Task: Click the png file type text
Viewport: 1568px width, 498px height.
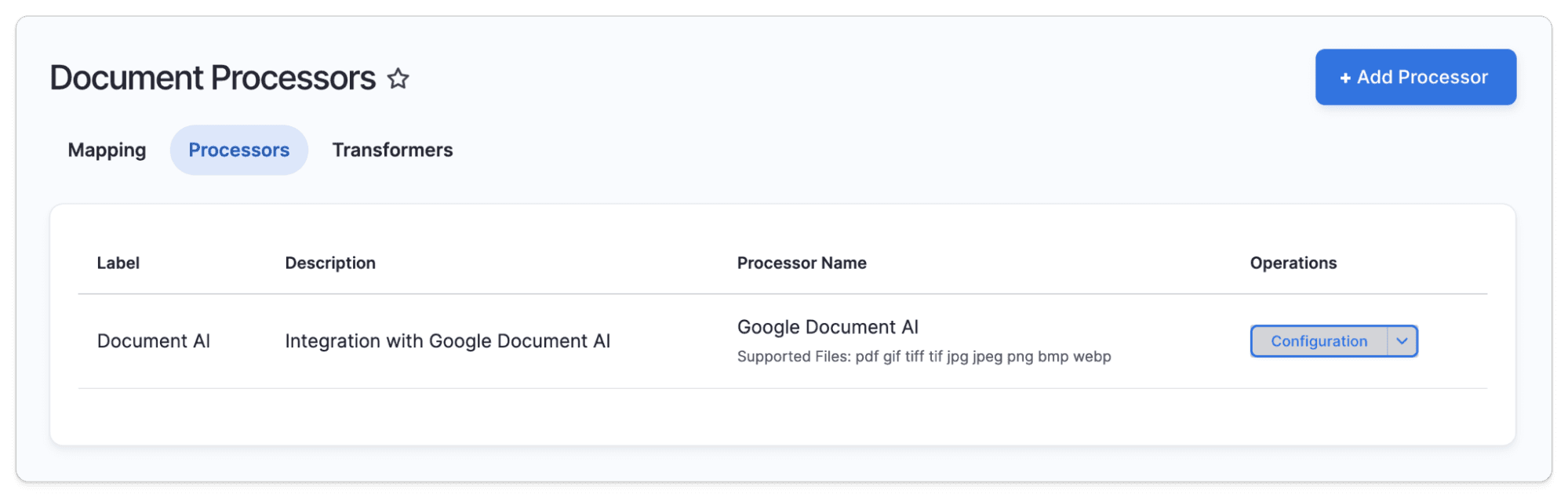Action: pyautogui.click(x=1020, y=357)
